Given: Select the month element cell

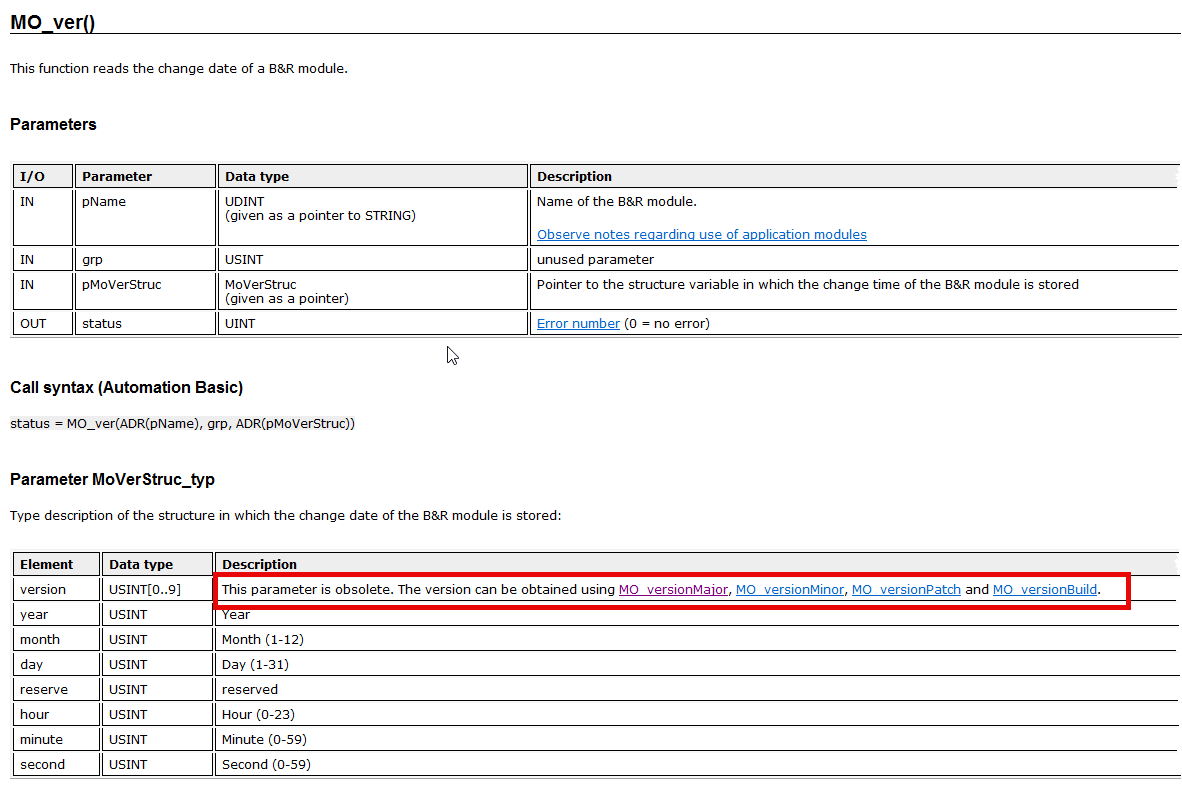Looking at the screenshot, I should coord(57,639).
